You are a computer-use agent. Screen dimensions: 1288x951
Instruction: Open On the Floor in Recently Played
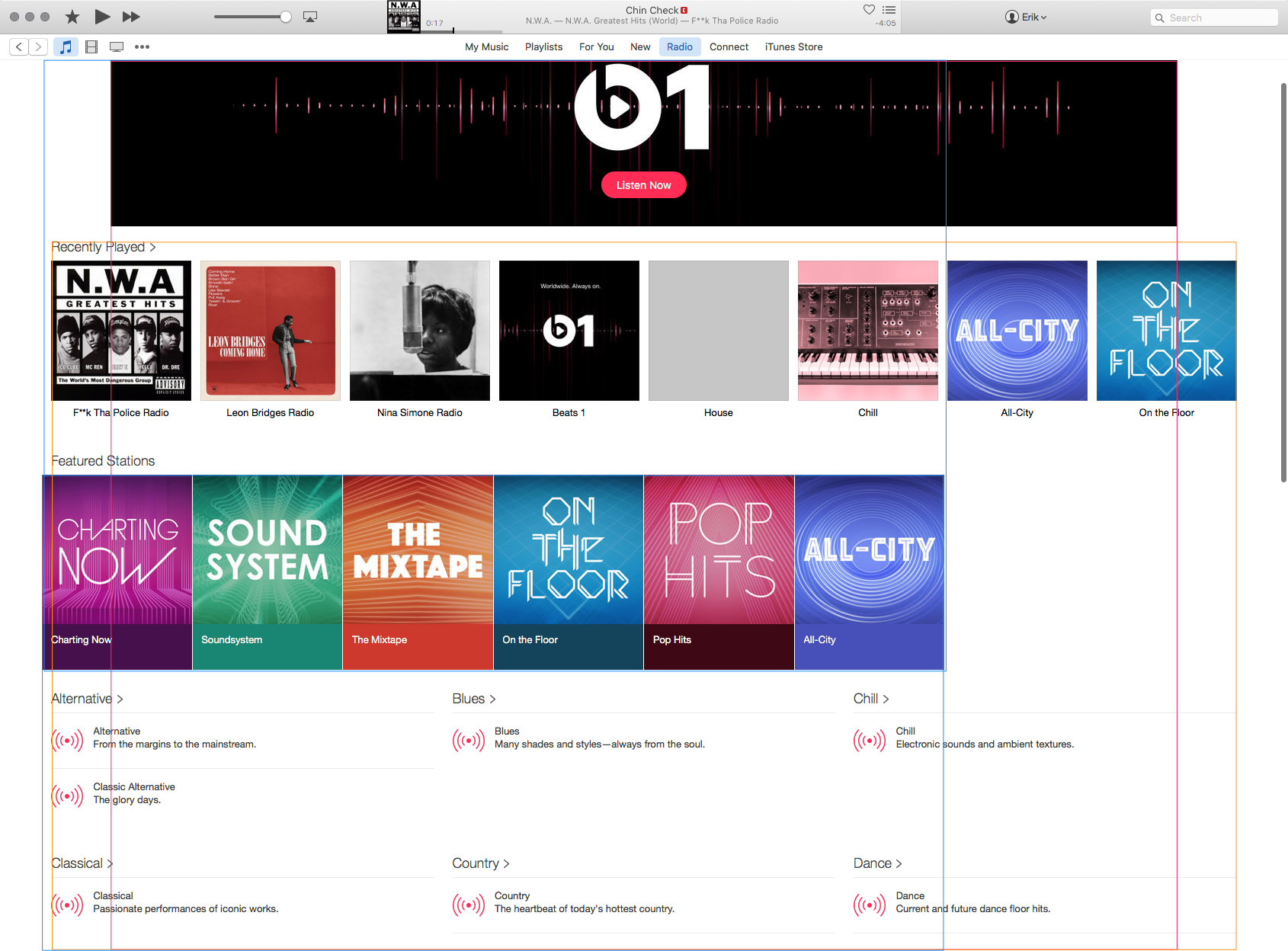1167,331
